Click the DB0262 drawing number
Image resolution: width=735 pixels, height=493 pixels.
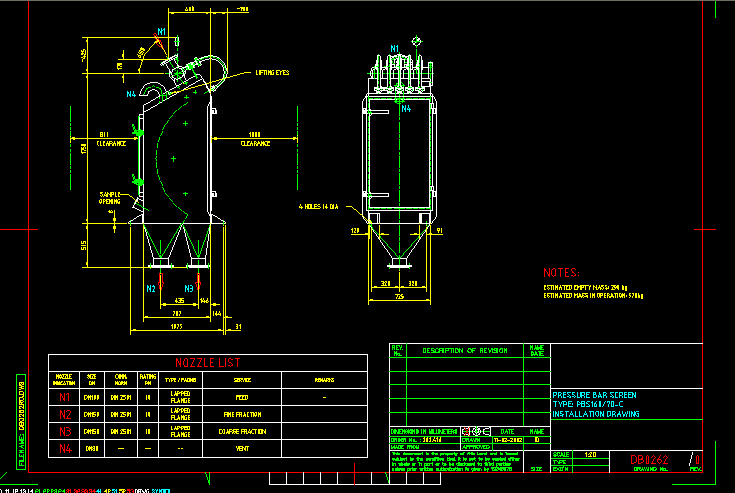click(648, 460)
